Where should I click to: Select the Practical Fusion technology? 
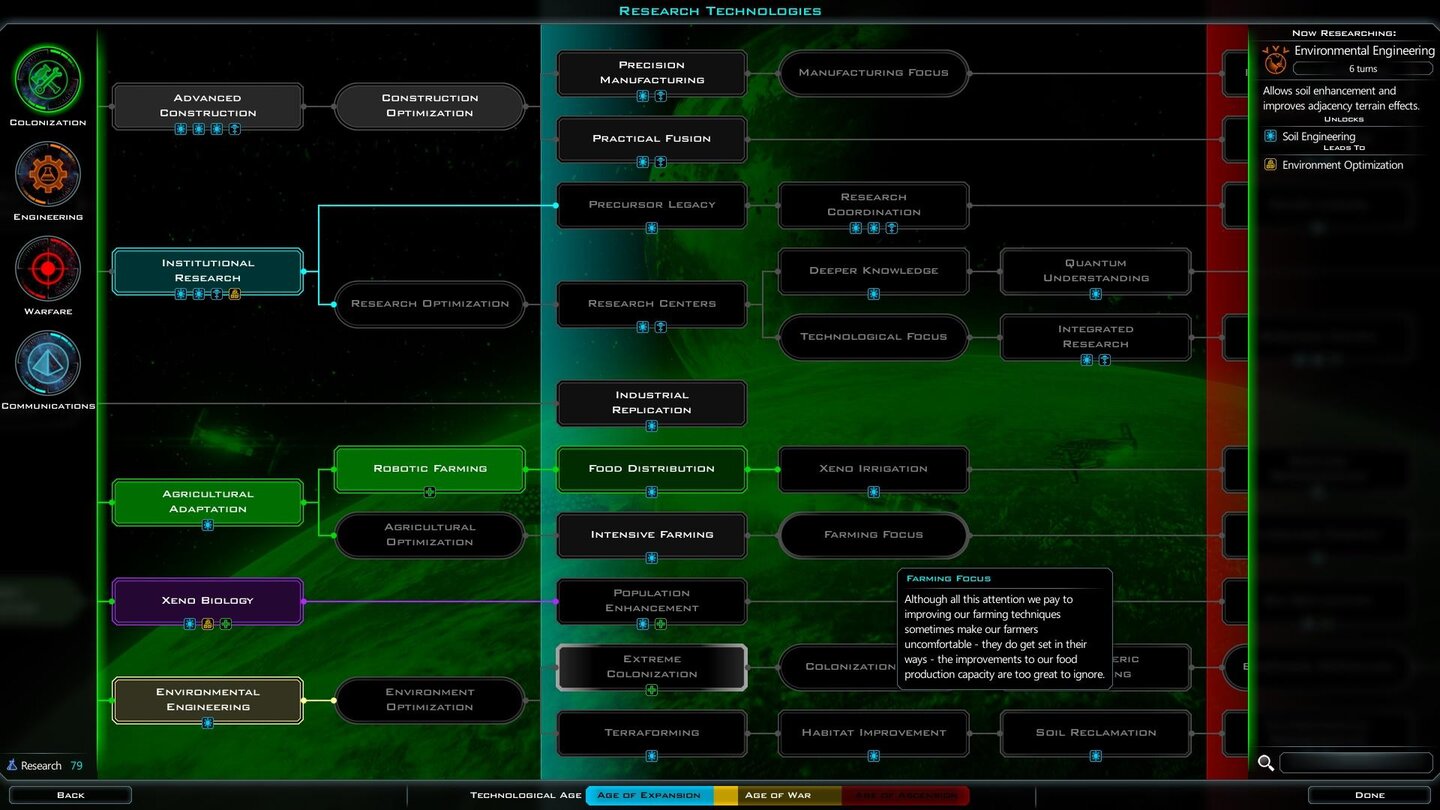click(x=652, y=139)
